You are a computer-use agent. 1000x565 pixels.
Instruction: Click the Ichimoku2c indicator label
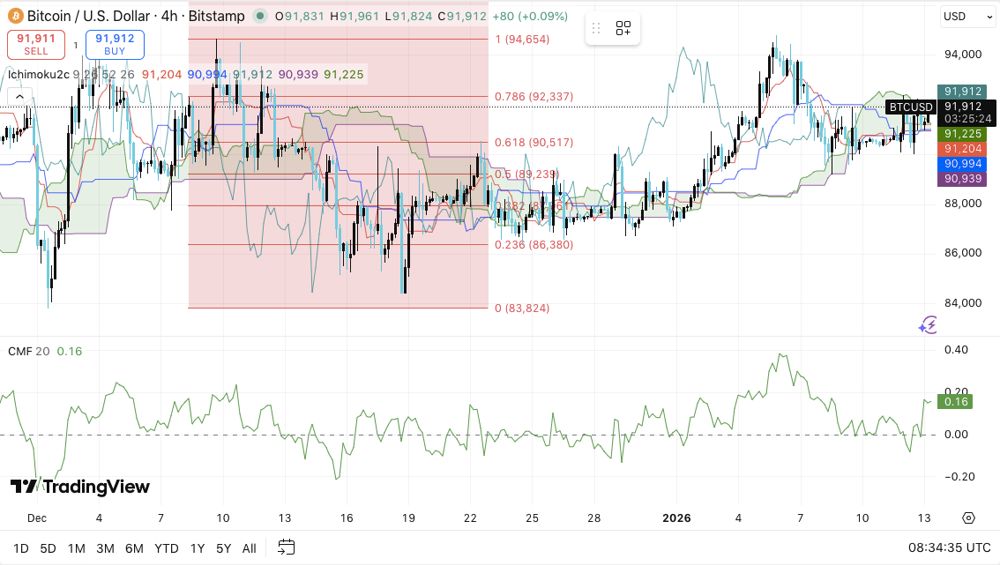[38, 74]
